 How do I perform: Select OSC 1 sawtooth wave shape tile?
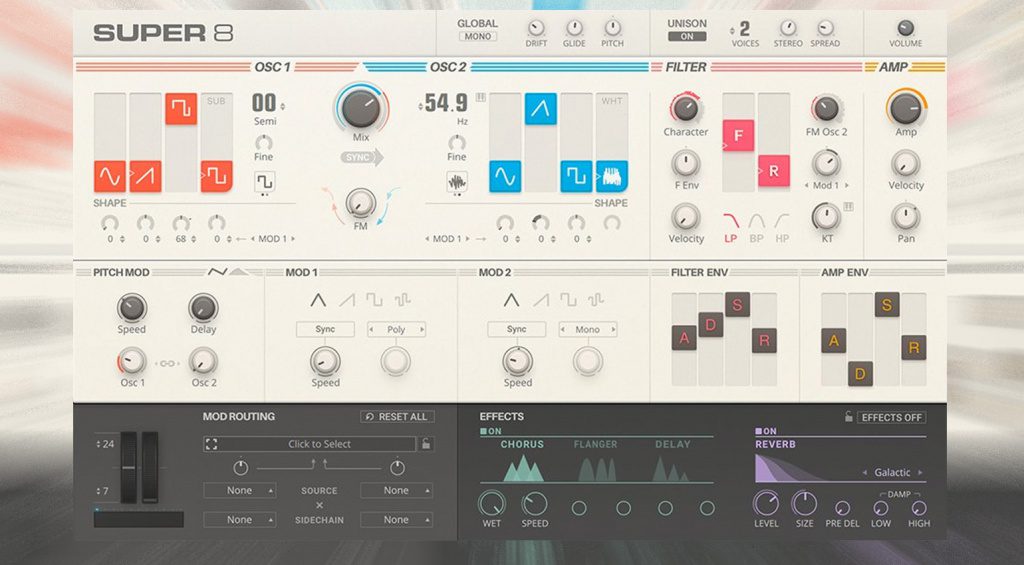[145, 176]
